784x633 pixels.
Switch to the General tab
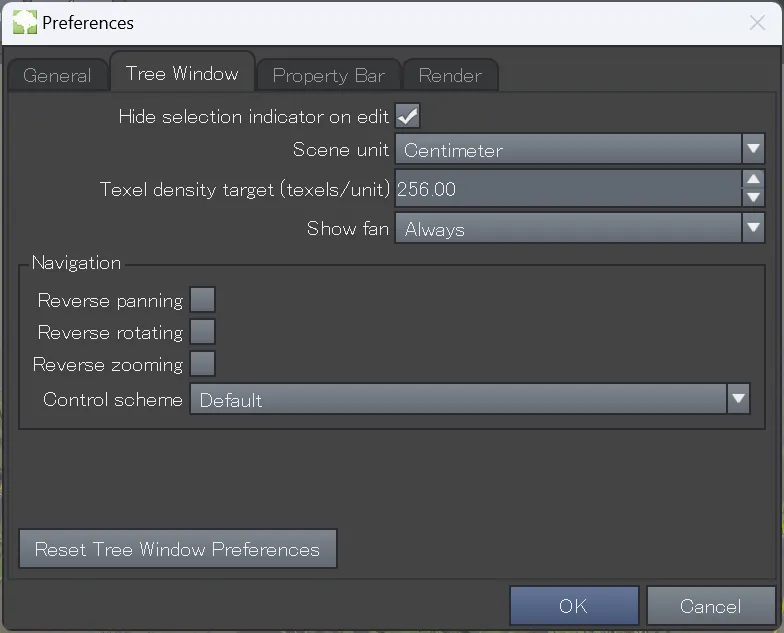click(58, 76)
